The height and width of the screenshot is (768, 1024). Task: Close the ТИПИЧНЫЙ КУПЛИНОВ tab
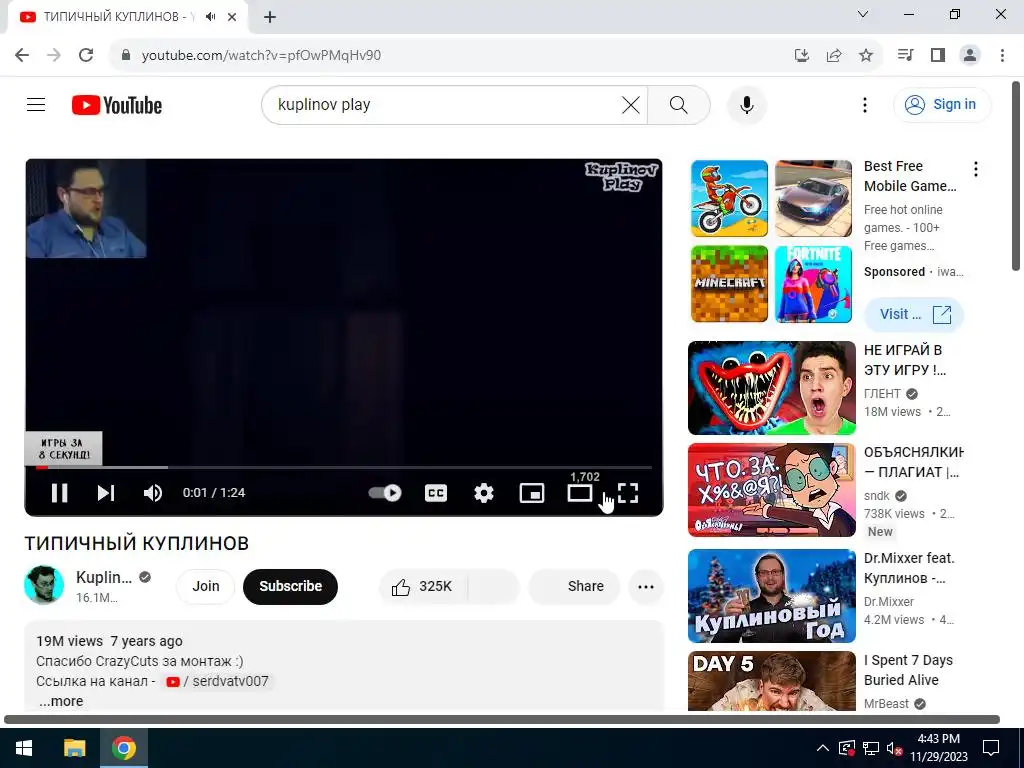(x=232, y=17)
